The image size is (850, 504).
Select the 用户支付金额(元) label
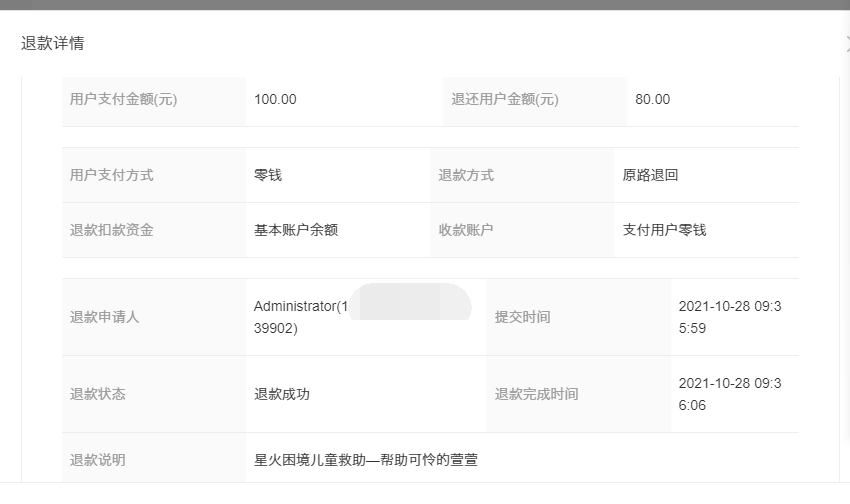click(x=124, y=99)
